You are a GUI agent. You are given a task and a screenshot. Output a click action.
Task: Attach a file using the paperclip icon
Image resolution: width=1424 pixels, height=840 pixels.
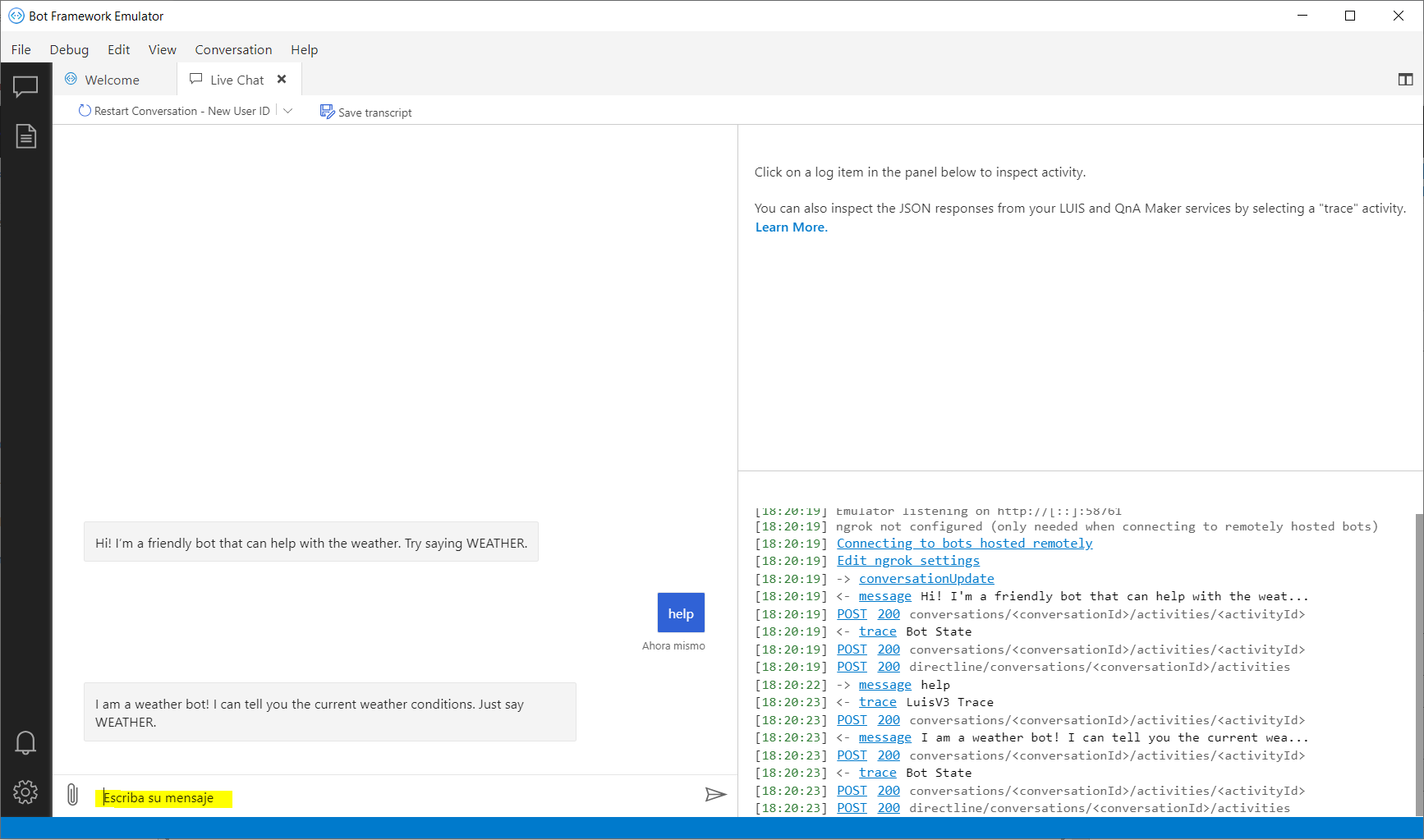pyautogui.click(x=72, y=794)
